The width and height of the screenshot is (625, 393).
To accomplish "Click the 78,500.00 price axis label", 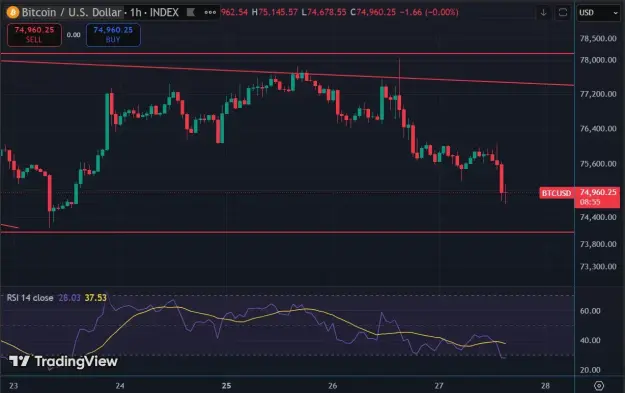I will (598, 39).
